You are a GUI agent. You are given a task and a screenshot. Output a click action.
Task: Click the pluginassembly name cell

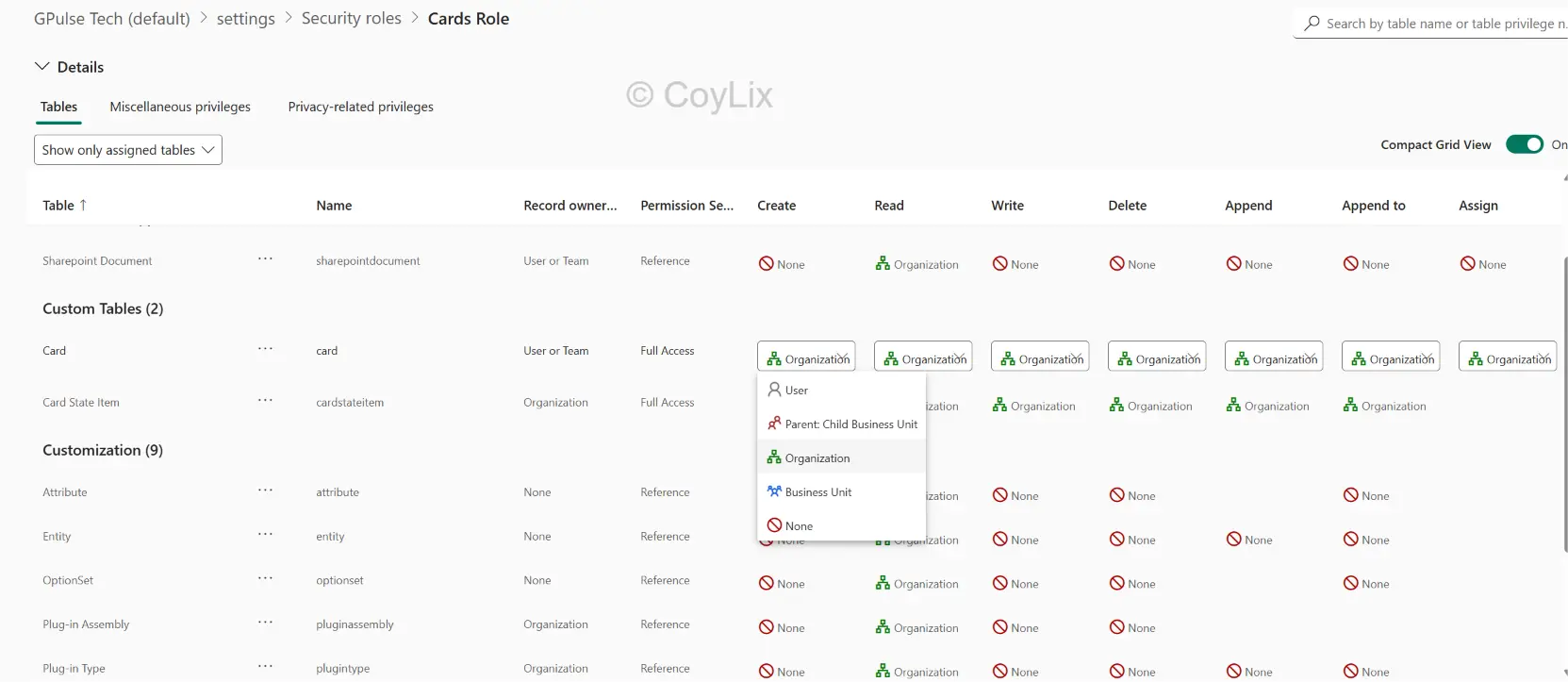click(x=355, y=624)
